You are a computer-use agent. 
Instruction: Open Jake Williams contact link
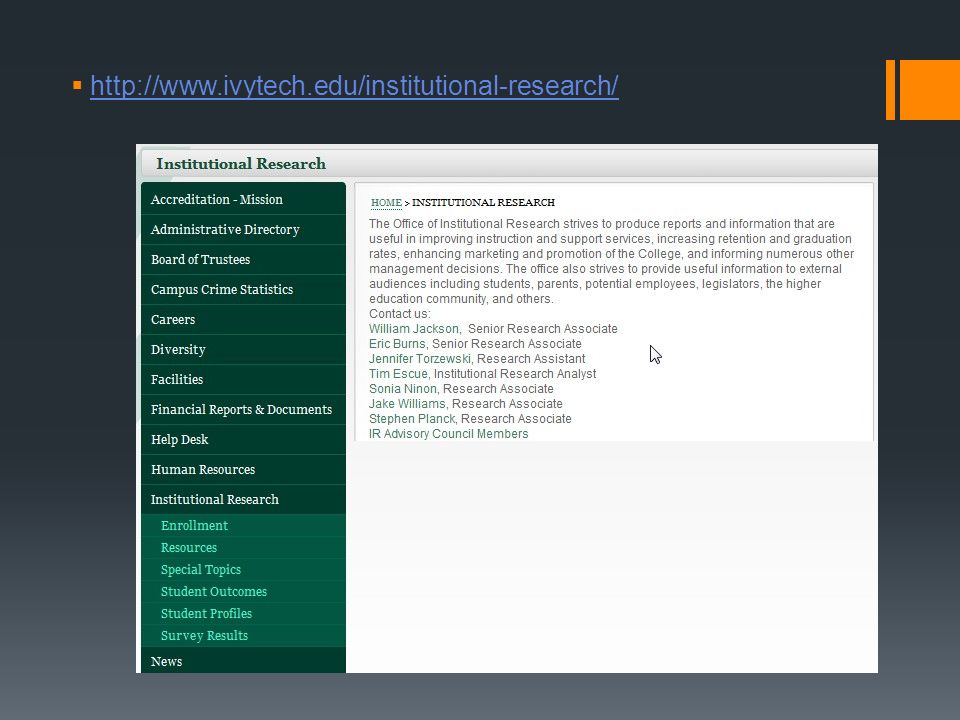[407, 404]
